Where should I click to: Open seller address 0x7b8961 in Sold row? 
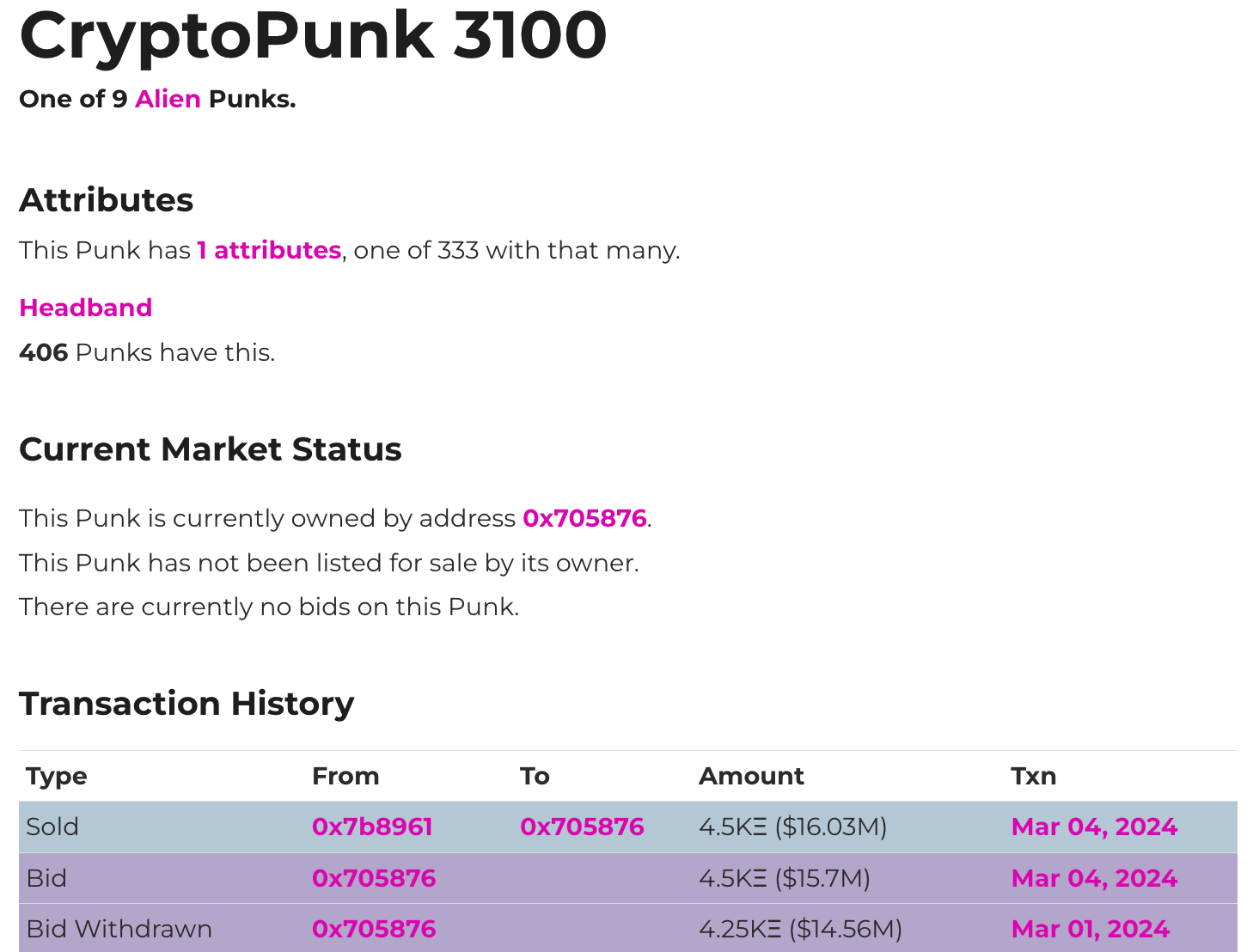click(x=372, y=827)
